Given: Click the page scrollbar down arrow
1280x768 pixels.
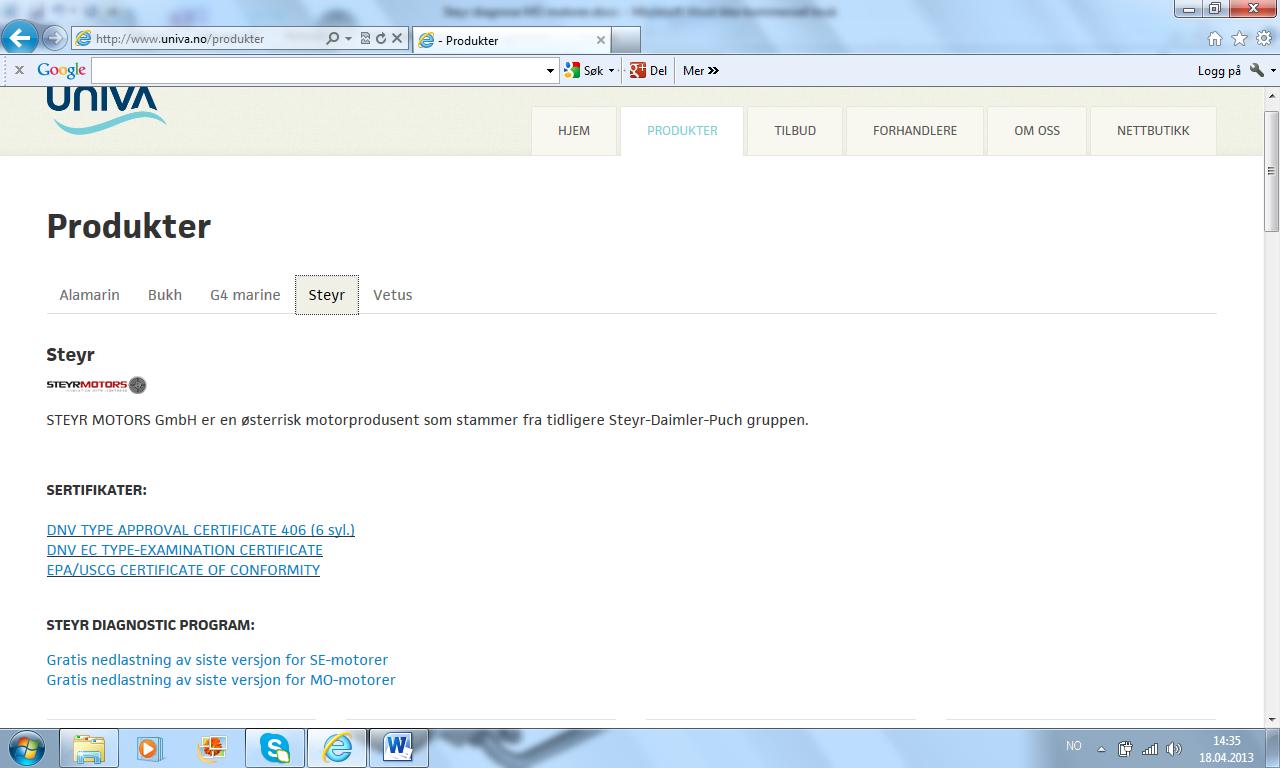Looking at the screenshot, I should 1272,718.
